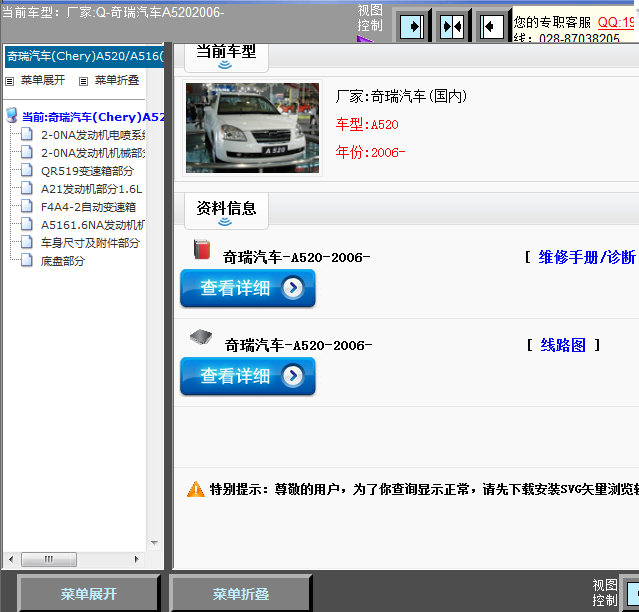The width and height of the screenshot is (639, 612).
Task: Open F4A4-2自动变速箱 tree item
Action: [x=88, y=207]
